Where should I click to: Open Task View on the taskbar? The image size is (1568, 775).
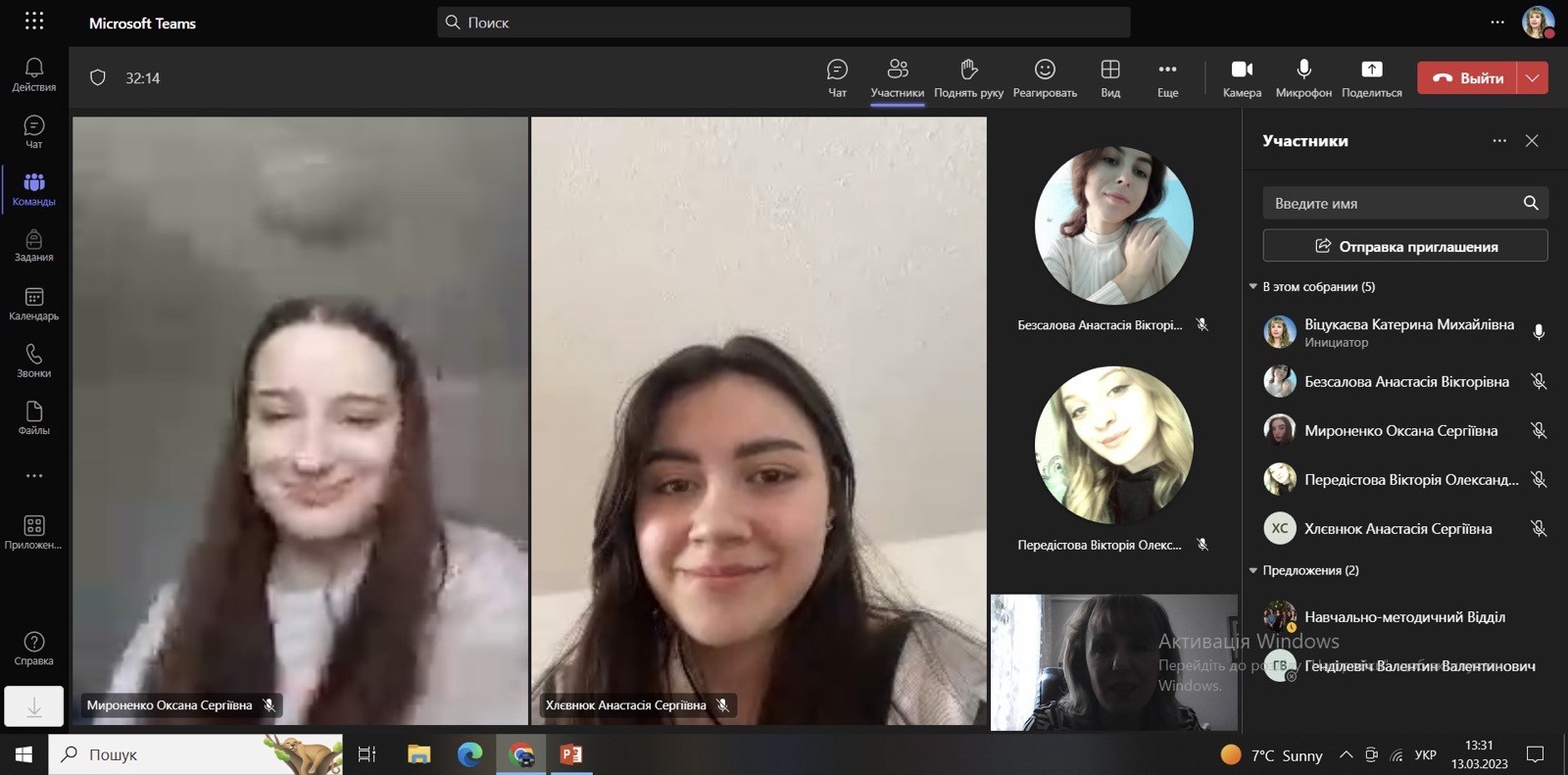(x=367, y=754)
